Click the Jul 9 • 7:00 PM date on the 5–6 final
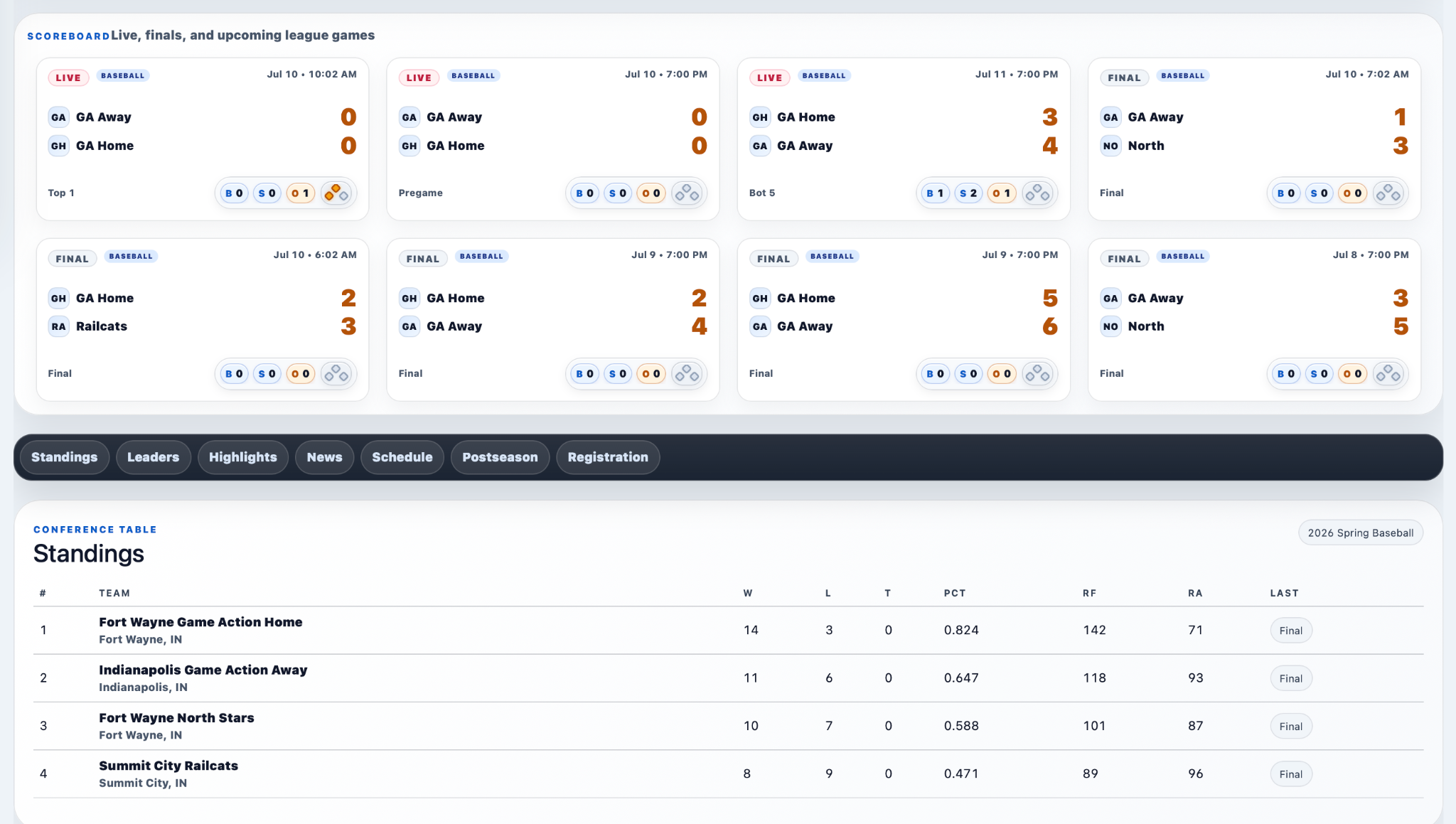Viewport: 1456px width, 824px height. [x=1019, y=255]
